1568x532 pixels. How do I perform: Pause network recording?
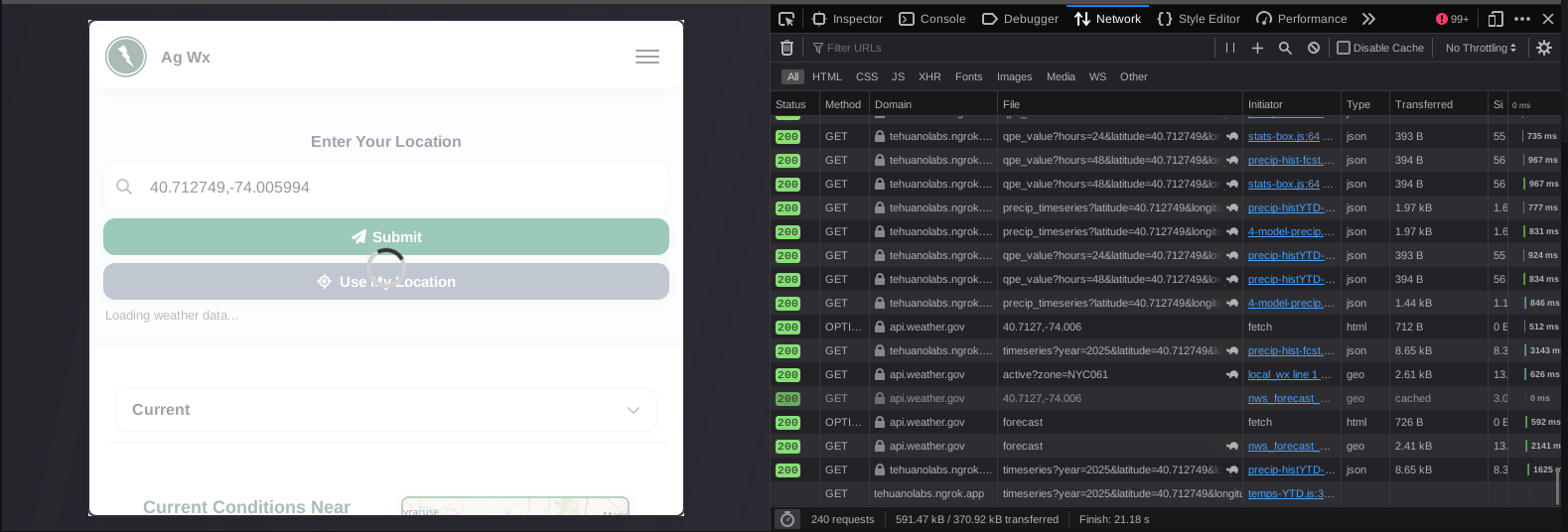pos(1230,48)
